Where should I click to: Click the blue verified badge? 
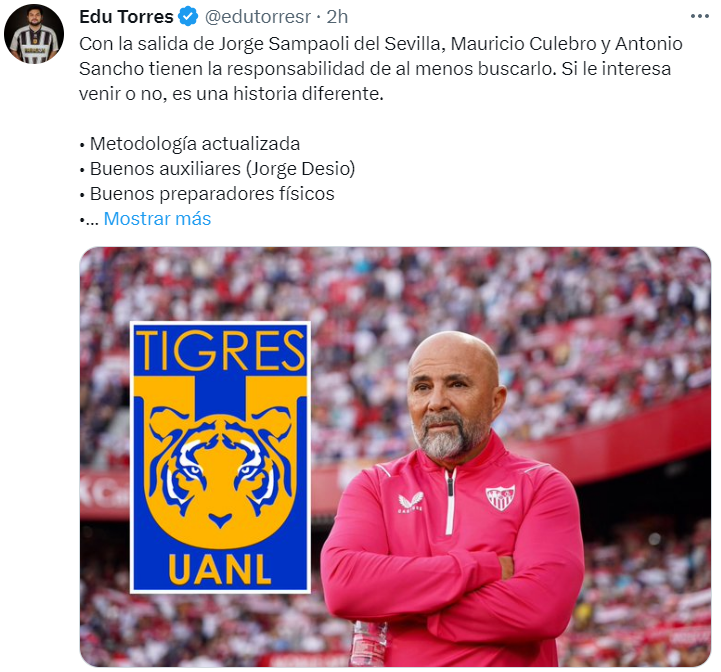click(188, 17)
